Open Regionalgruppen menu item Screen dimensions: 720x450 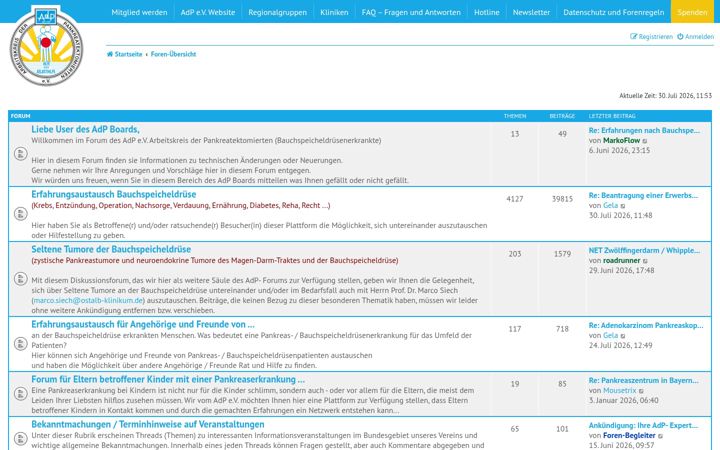[x=277, y=12]
